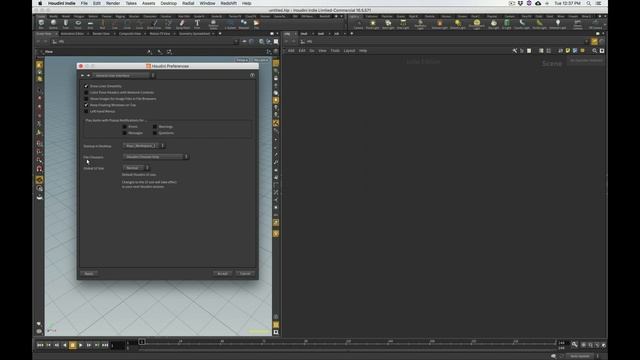Open the find-node magnifier in the network editor
Viewport: 640px width, 360px height.
coord(594,51)
